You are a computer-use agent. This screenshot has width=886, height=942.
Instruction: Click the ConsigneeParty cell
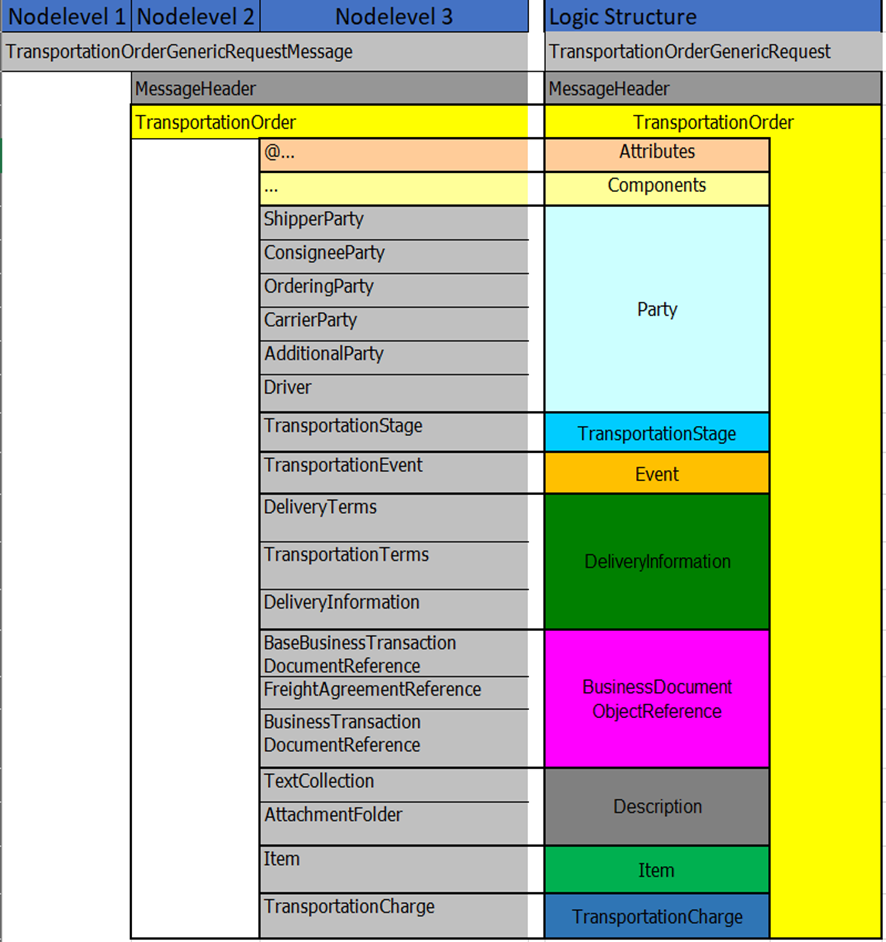tap(393, 254)
